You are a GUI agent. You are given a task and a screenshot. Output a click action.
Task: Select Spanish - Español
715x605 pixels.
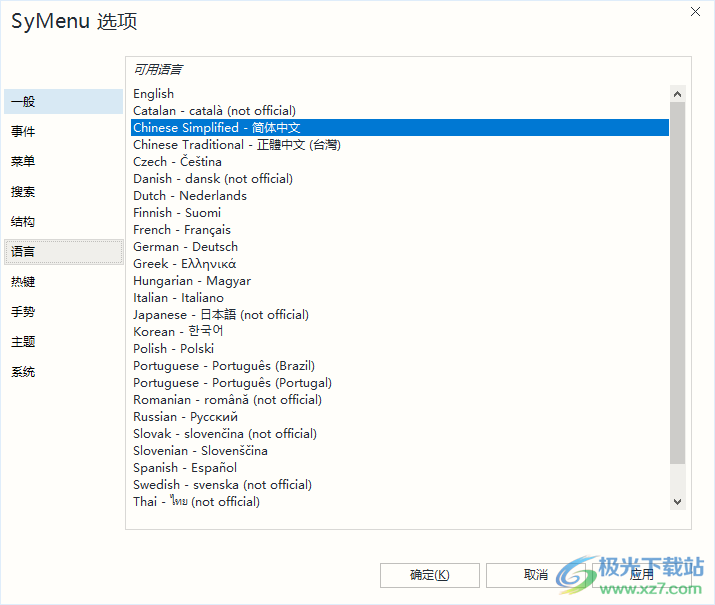coord(400,468)
